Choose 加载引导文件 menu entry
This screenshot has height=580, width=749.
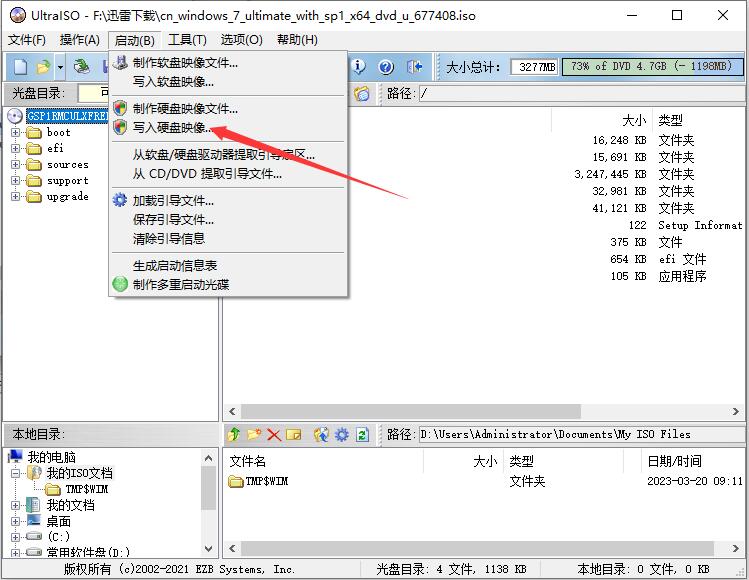click(x=228, y=200)
